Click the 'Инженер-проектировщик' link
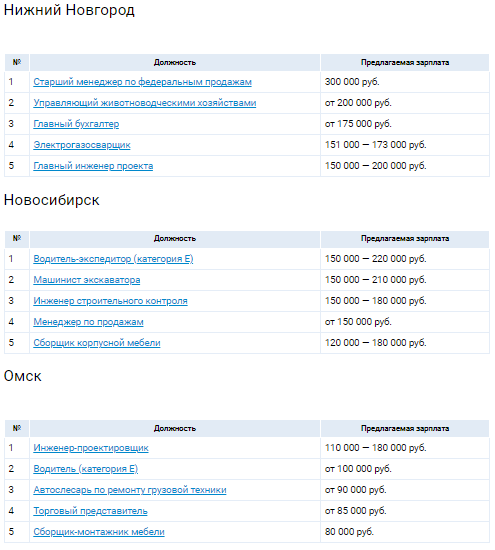This screenshot has width=495, height=550. (91, 448)
